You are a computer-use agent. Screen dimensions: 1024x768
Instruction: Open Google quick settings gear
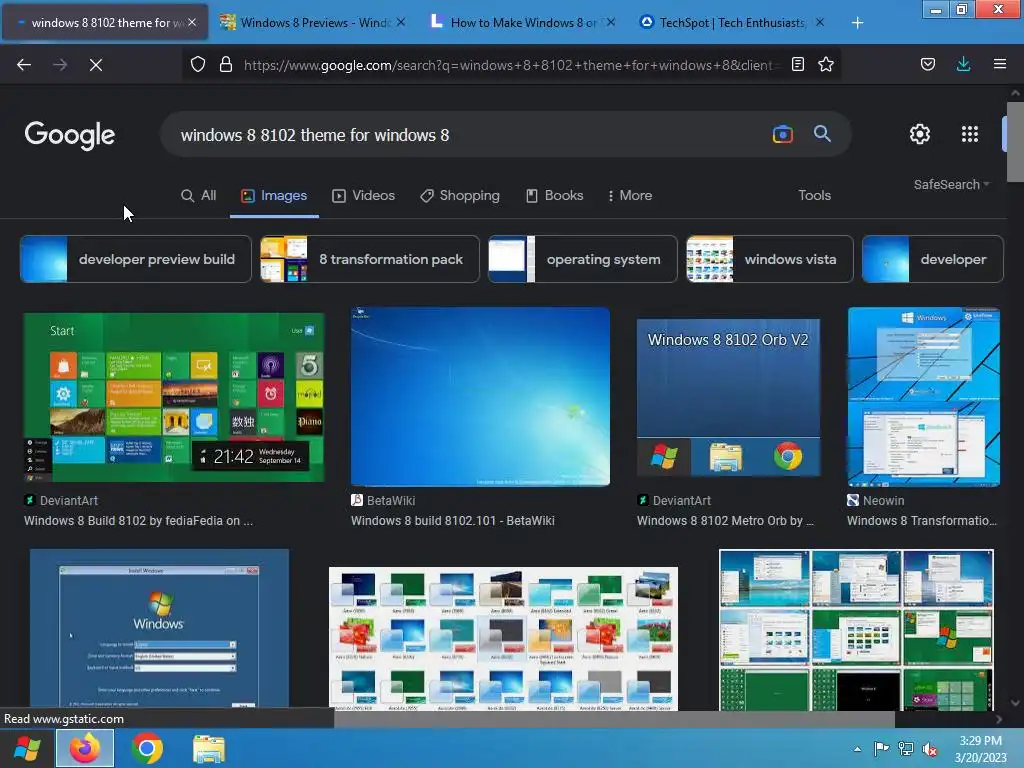920,134
